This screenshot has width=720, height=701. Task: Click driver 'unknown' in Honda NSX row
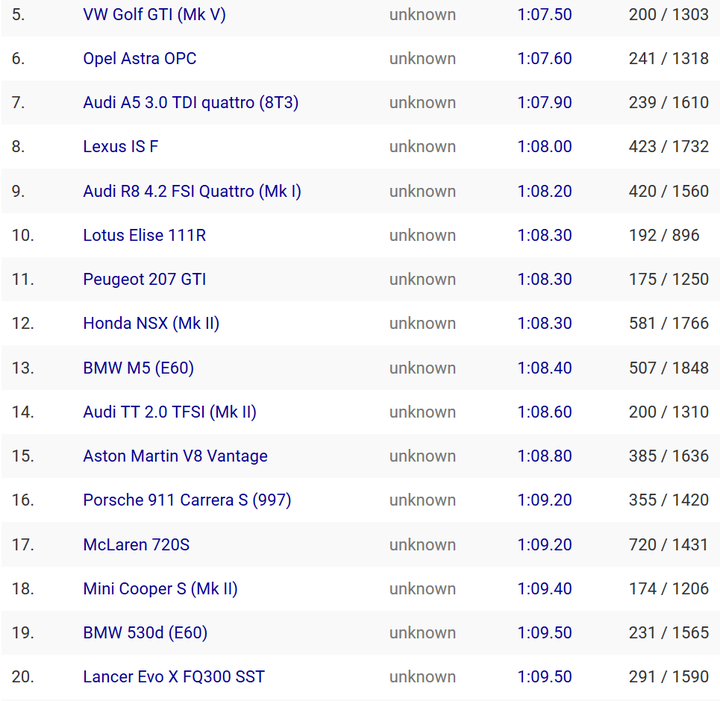coord(422,324)
